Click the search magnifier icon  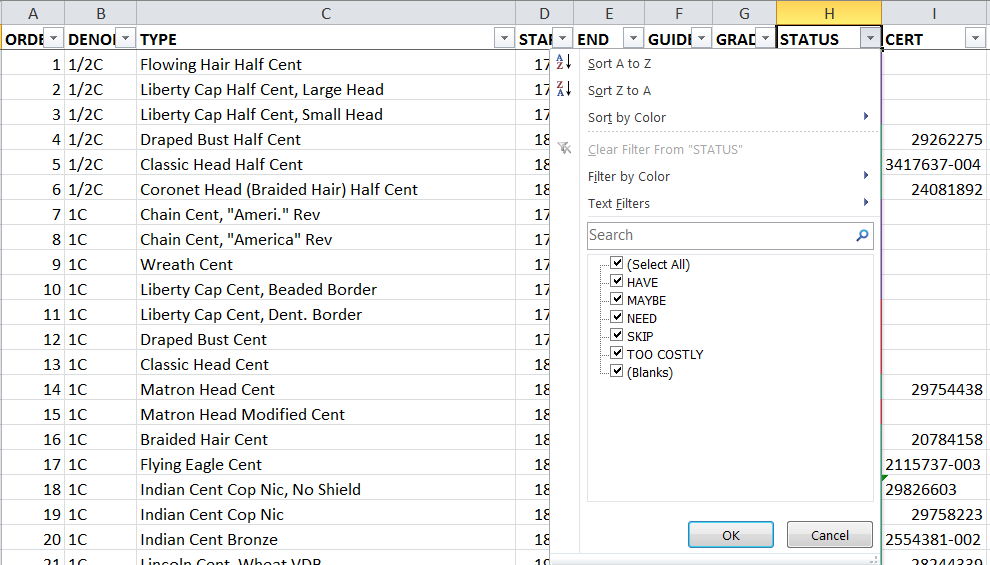(x=862, y=235)
